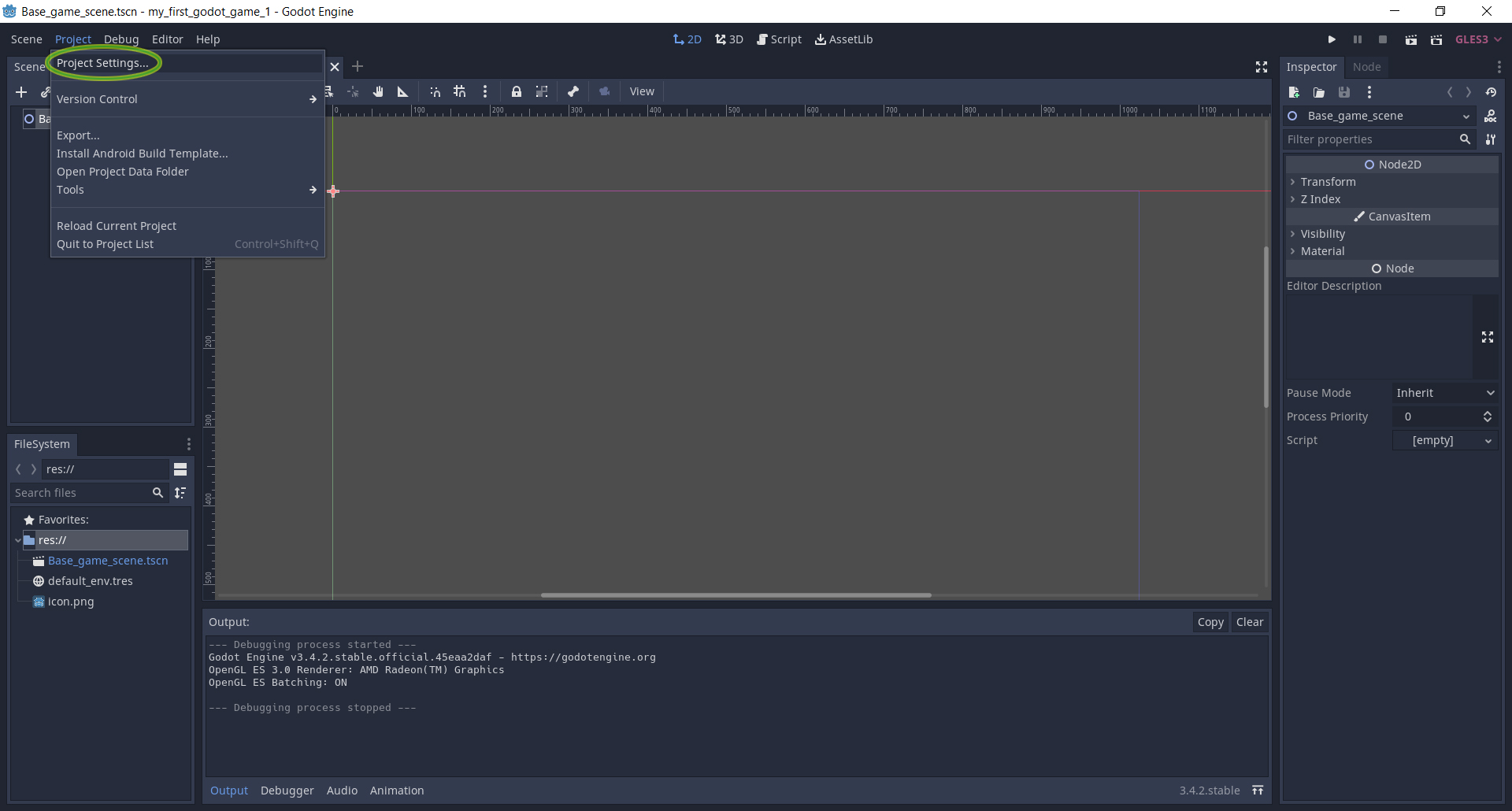Click the Pan mode hand tool
Image resolution: width=1512 pixels, height=811 pixels.
point(378,91)
